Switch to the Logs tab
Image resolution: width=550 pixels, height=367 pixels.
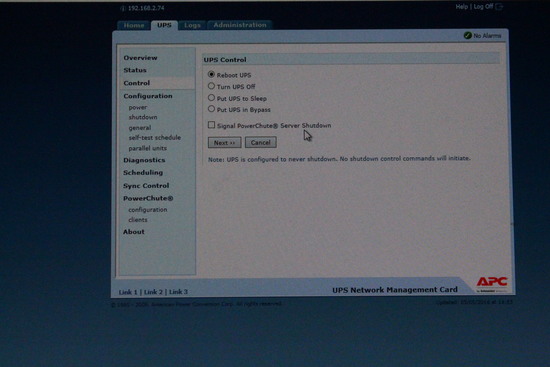tap(192, 25)
